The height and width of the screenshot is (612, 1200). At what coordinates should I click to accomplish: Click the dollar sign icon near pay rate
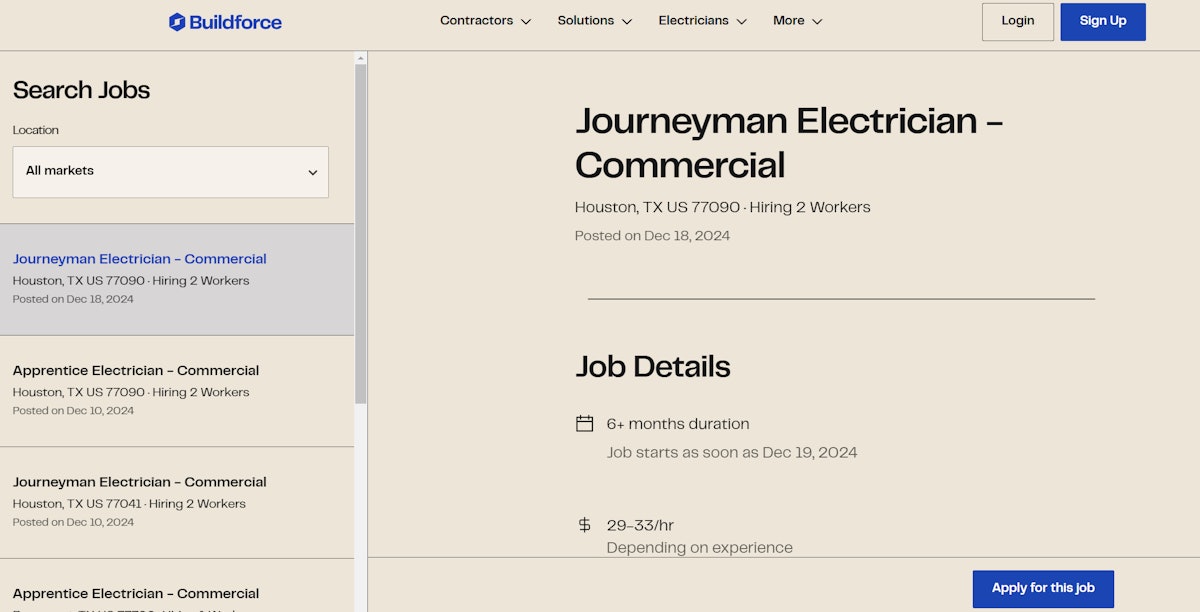585,524
